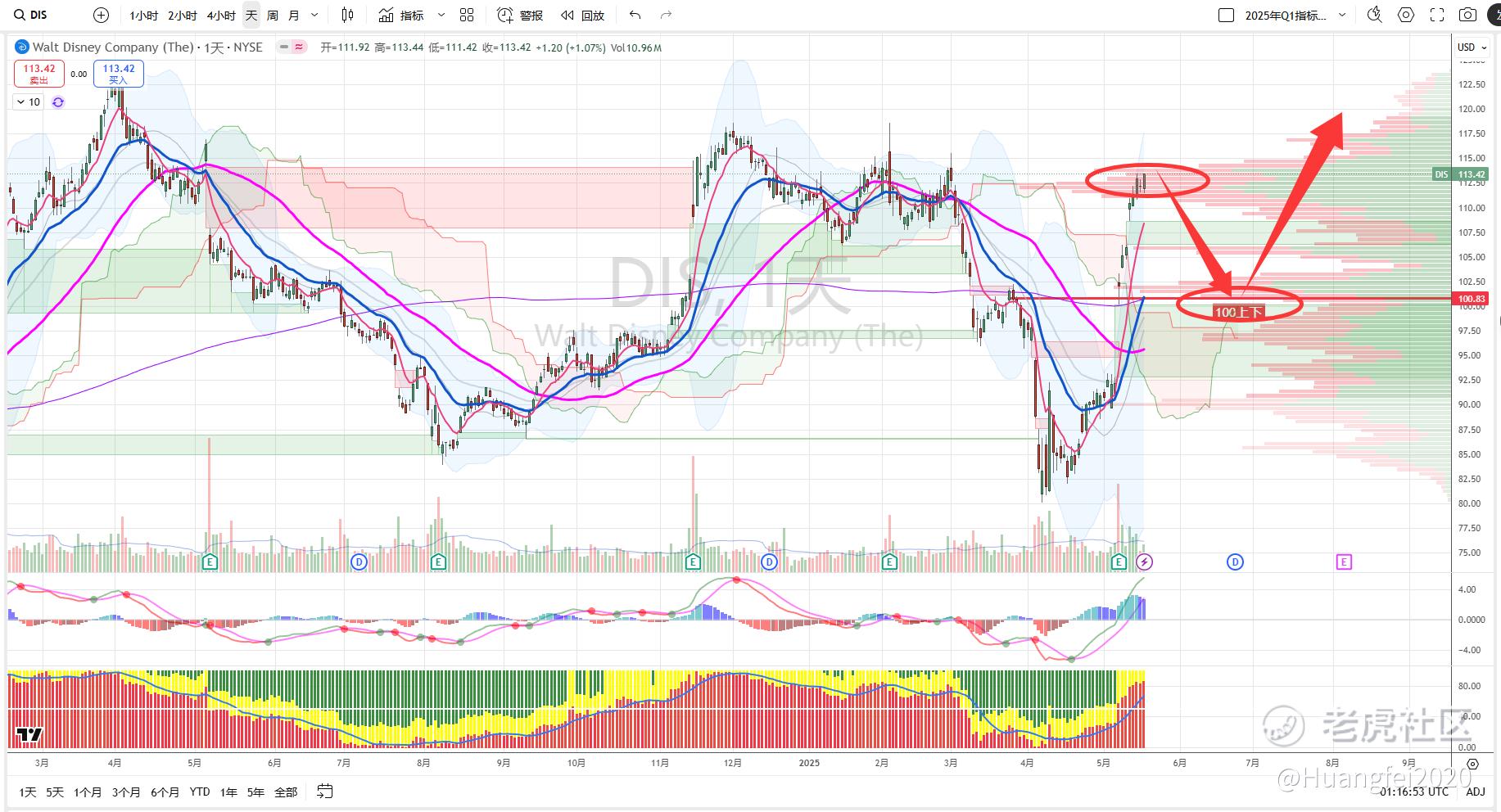
Task: Open the 指标 indicators dialog
Action: point(402,15)
